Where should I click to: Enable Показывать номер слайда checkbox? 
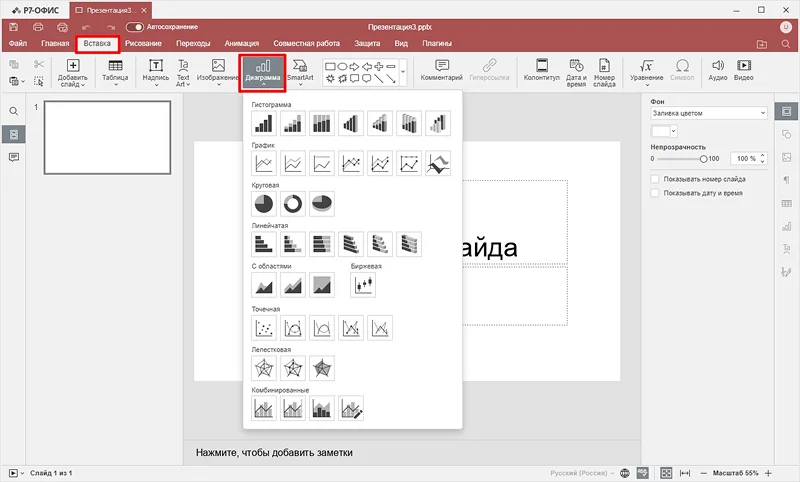pos(655,179)
